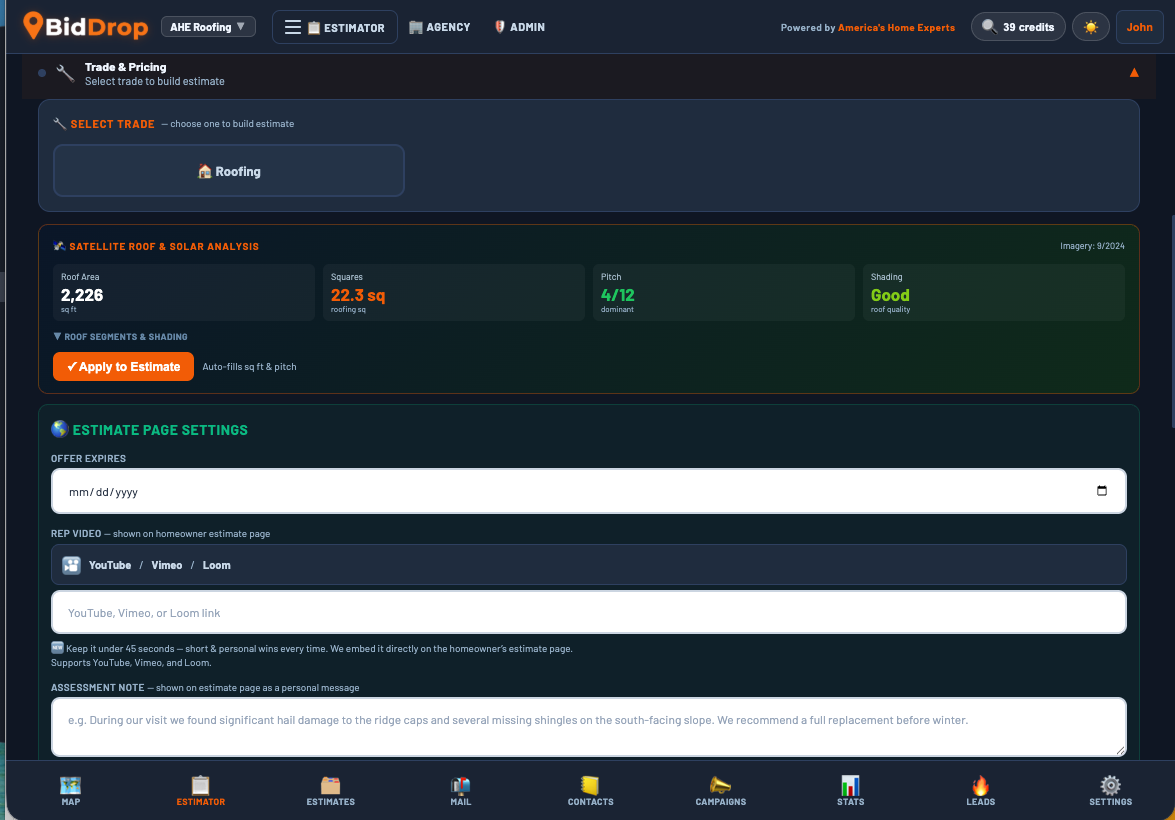Click the Estimate Page Settings globe icon

pyautogui.click(x=60, y=429)
